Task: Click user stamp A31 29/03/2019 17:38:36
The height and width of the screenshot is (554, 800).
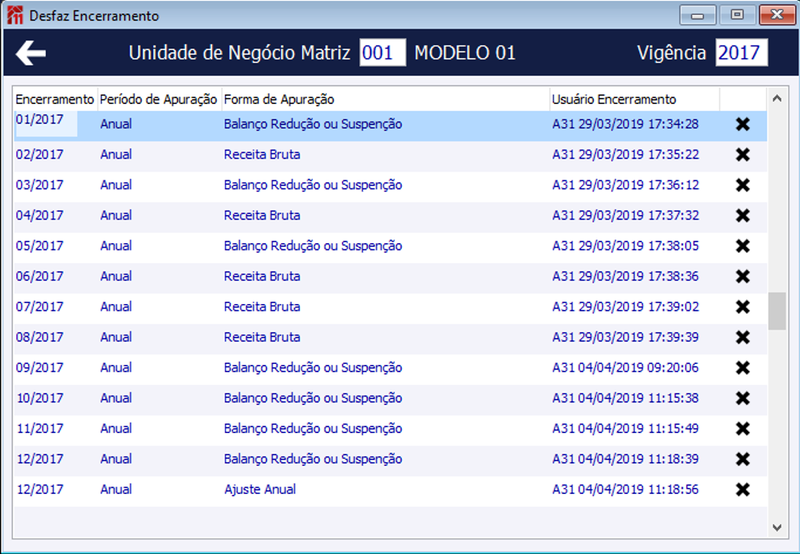Action: pos(625,276)
